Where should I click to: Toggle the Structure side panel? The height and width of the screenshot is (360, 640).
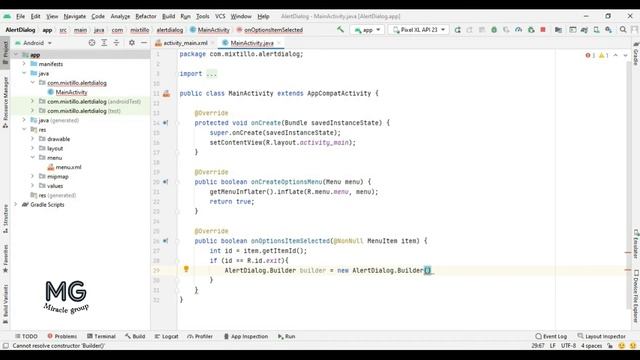tap(5, 218)
